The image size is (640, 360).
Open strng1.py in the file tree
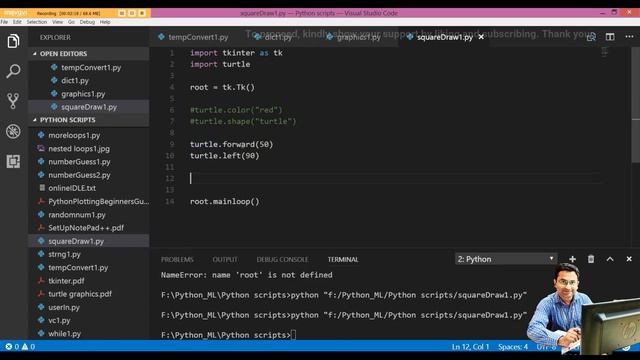(89, 254)
